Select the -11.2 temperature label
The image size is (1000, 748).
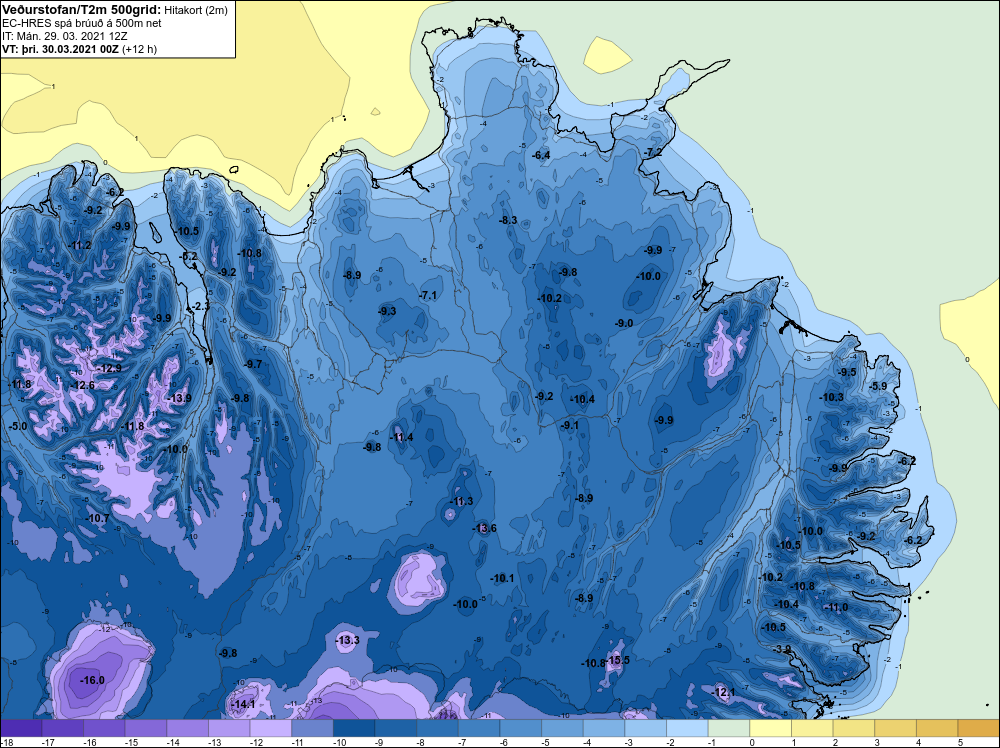pos(80,246)
